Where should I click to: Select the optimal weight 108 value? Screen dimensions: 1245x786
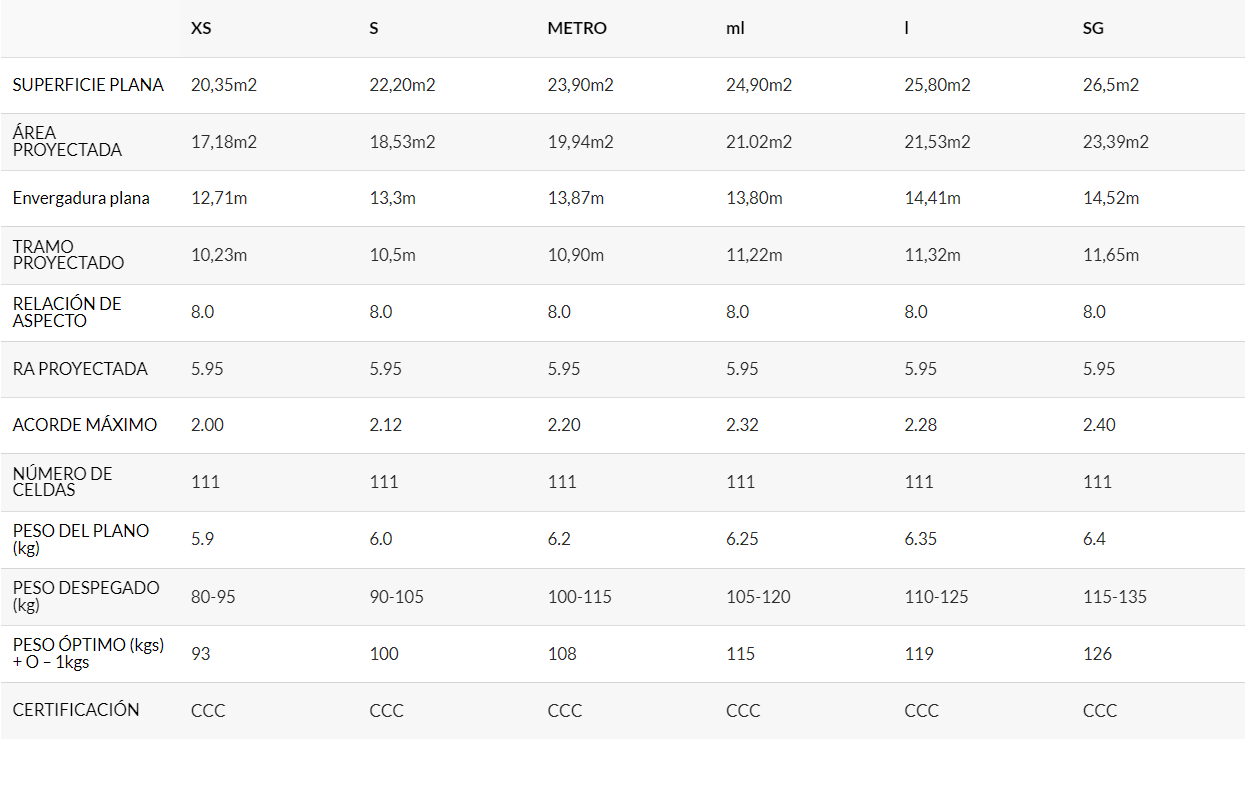click(x=562, y=654)
